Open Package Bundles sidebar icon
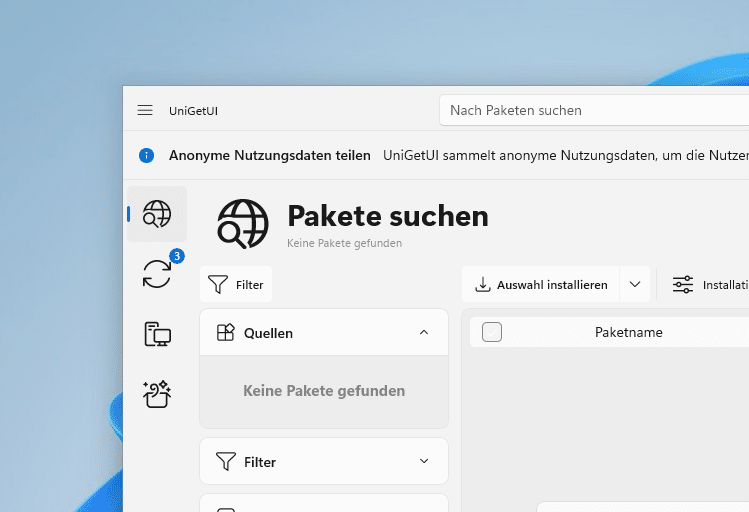The width and height of the screenshot is (749, 512). tap(157, 394)
